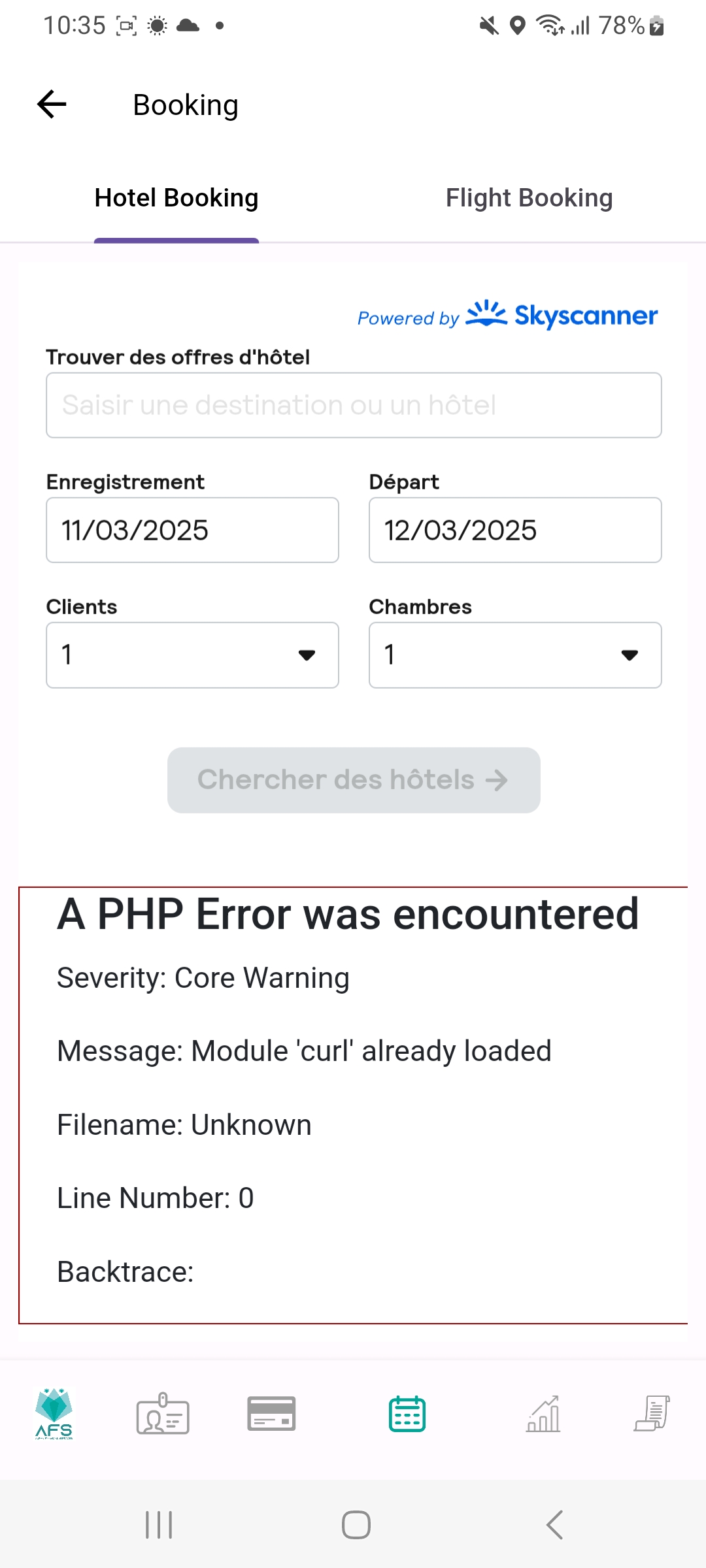Tap the Skyscanner logo
Screen dimensions: 706x1568
[x=562, y=316]
